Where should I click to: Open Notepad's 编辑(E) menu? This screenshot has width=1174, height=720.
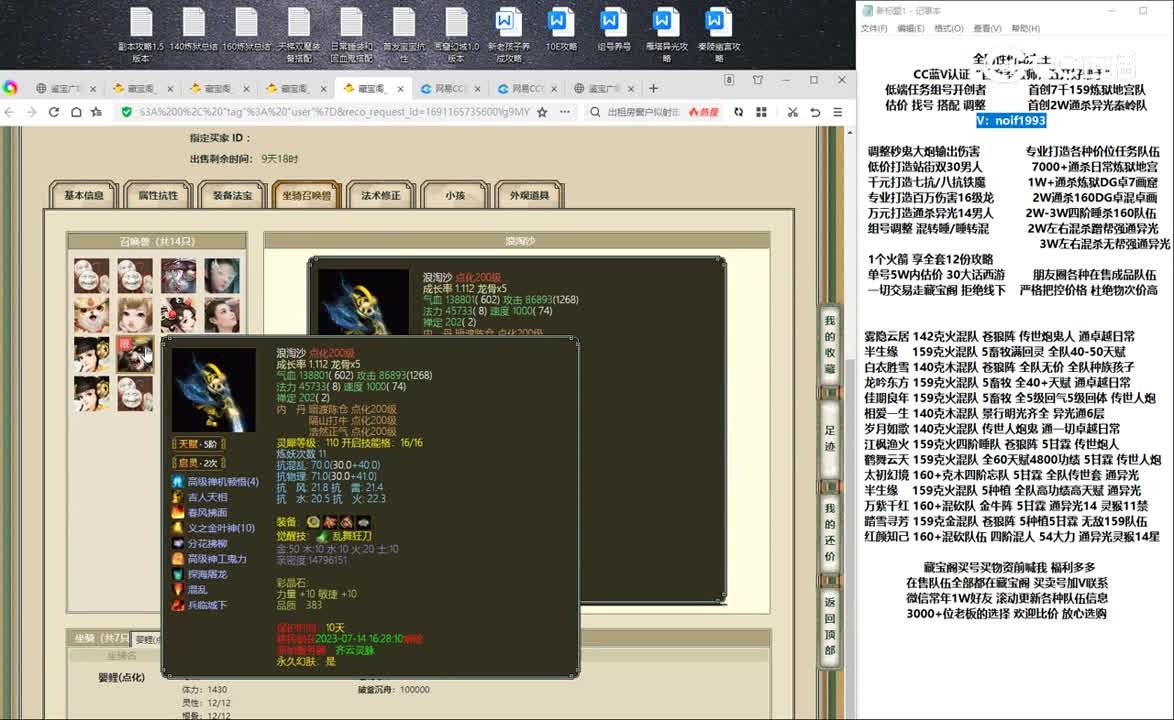910,28
